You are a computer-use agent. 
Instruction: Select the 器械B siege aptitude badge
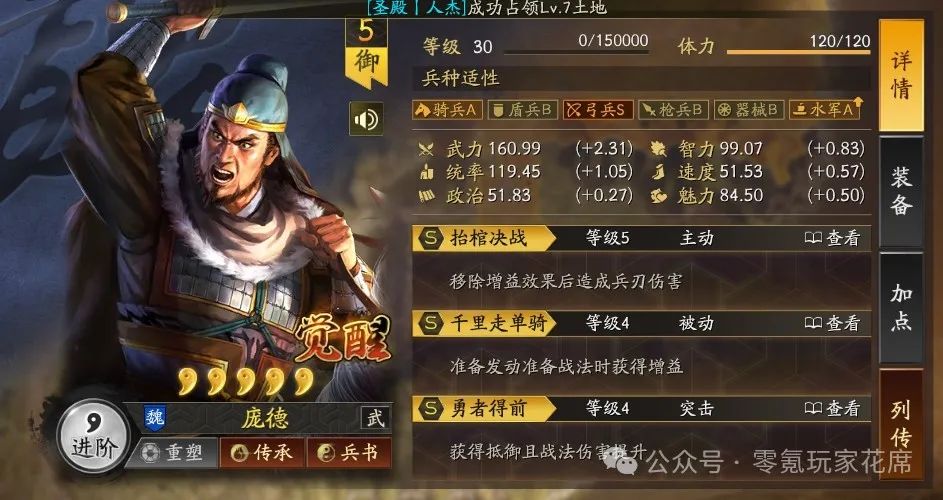point(749,110)
